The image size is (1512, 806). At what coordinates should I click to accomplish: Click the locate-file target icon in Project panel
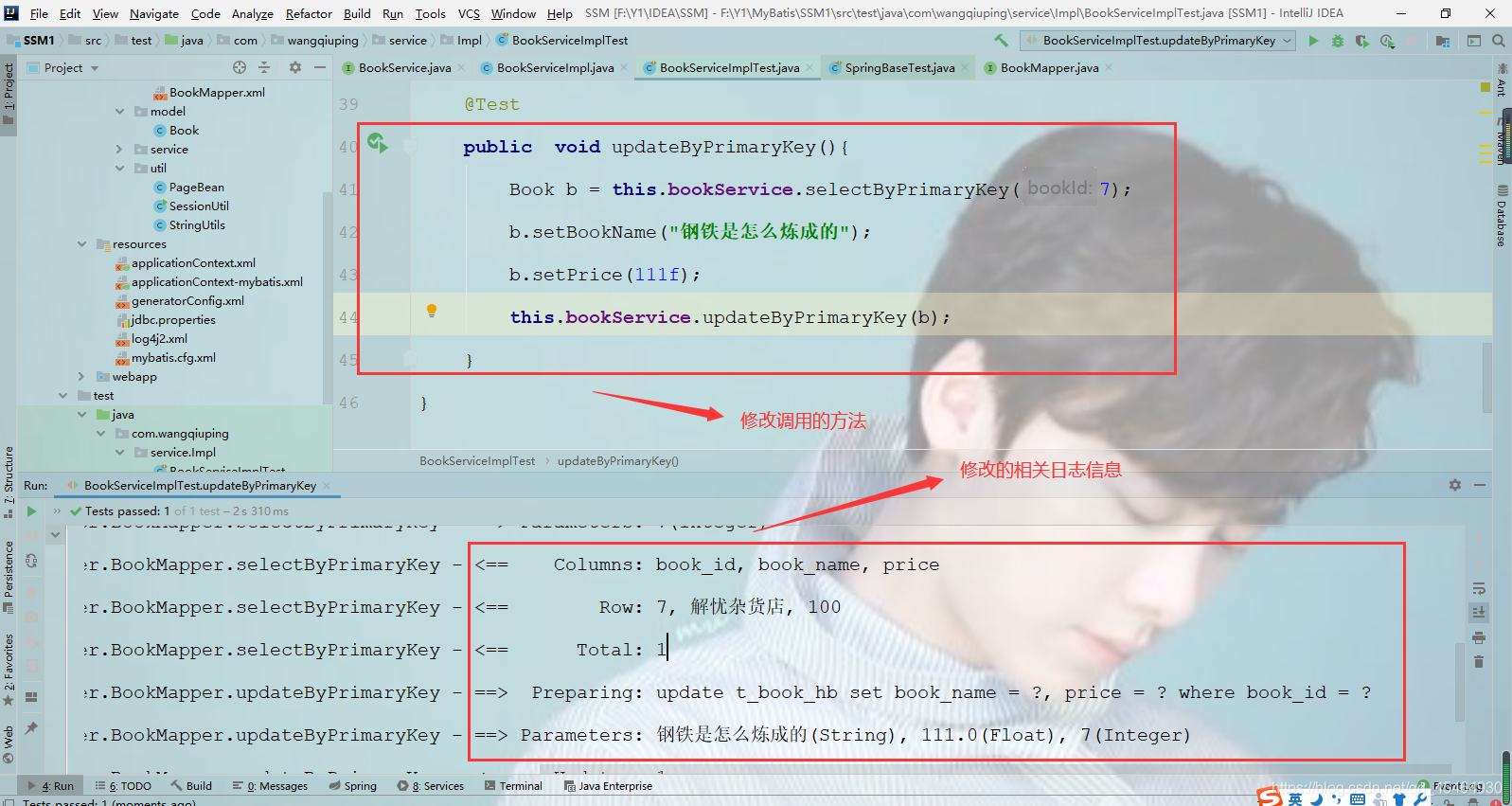(x=240, y=67)
